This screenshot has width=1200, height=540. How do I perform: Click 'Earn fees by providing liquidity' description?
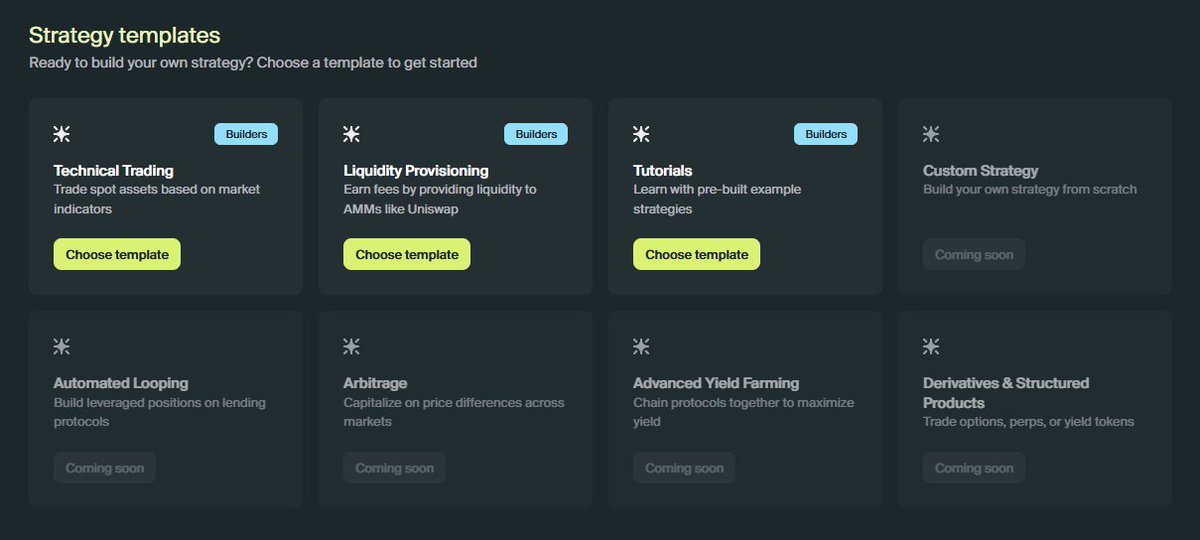(440, 199)
